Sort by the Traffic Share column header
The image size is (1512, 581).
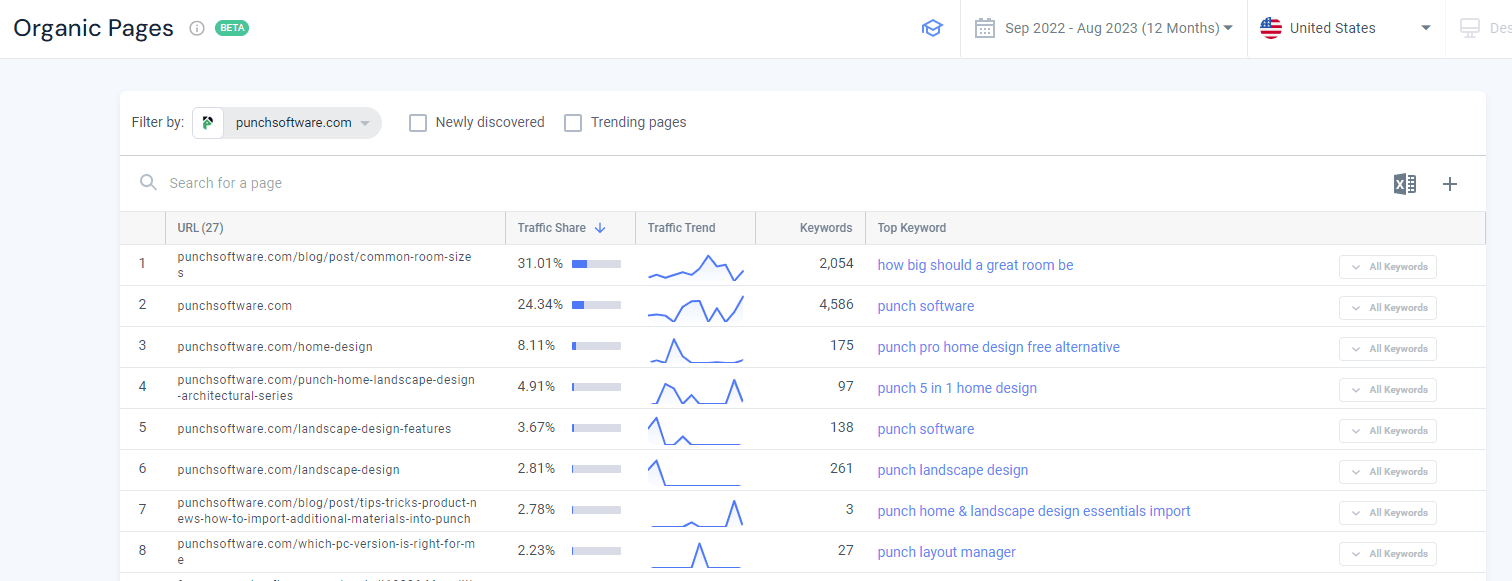[x=551, y=228]
